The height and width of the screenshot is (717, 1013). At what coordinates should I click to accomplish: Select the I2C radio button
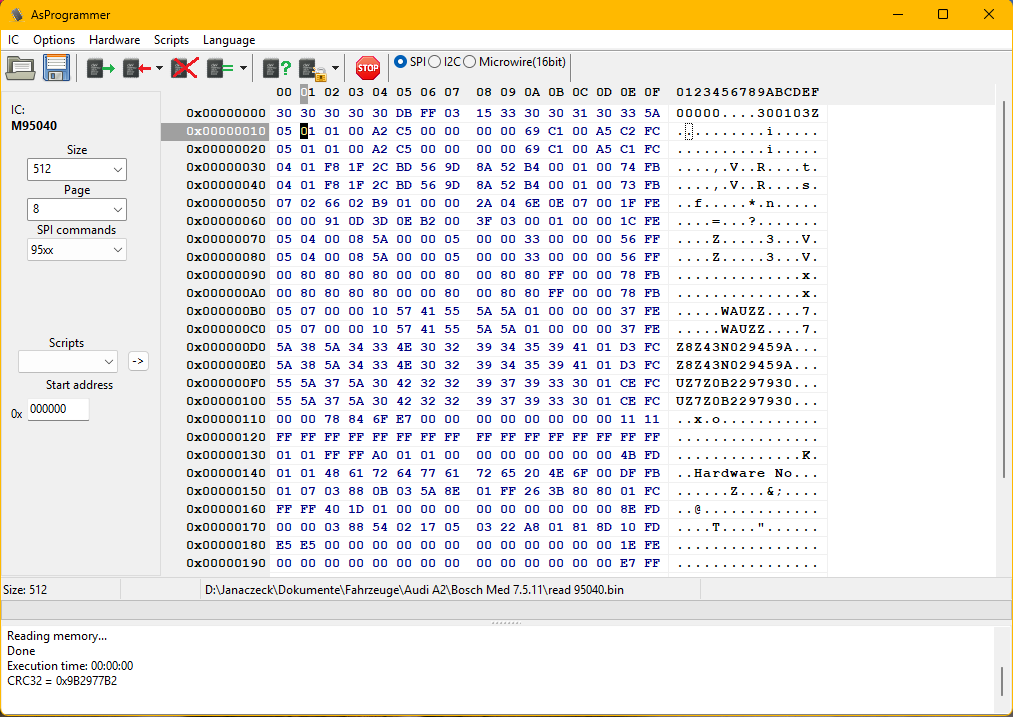pos(435,62)
